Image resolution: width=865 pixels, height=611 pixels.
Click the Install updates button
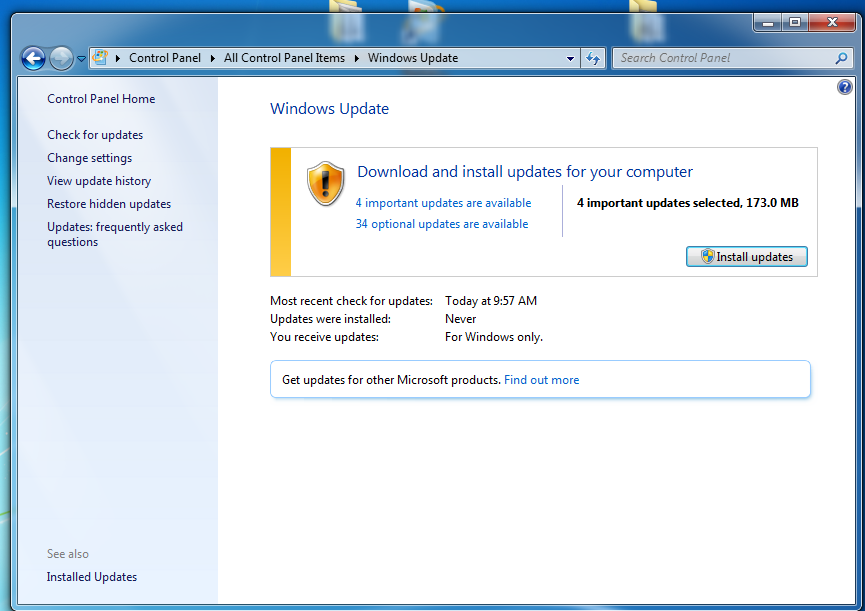click(x=746, y=257)
